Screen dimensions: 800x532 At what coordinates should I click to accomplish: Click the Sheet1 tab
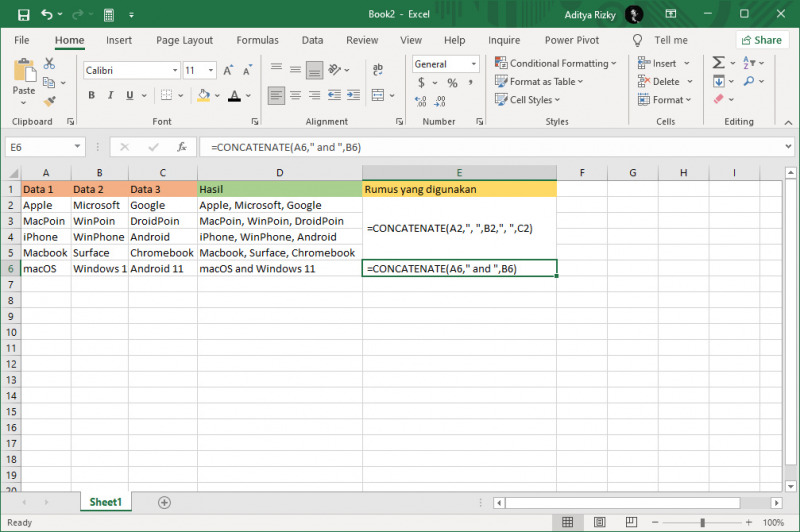pos(106,502)
